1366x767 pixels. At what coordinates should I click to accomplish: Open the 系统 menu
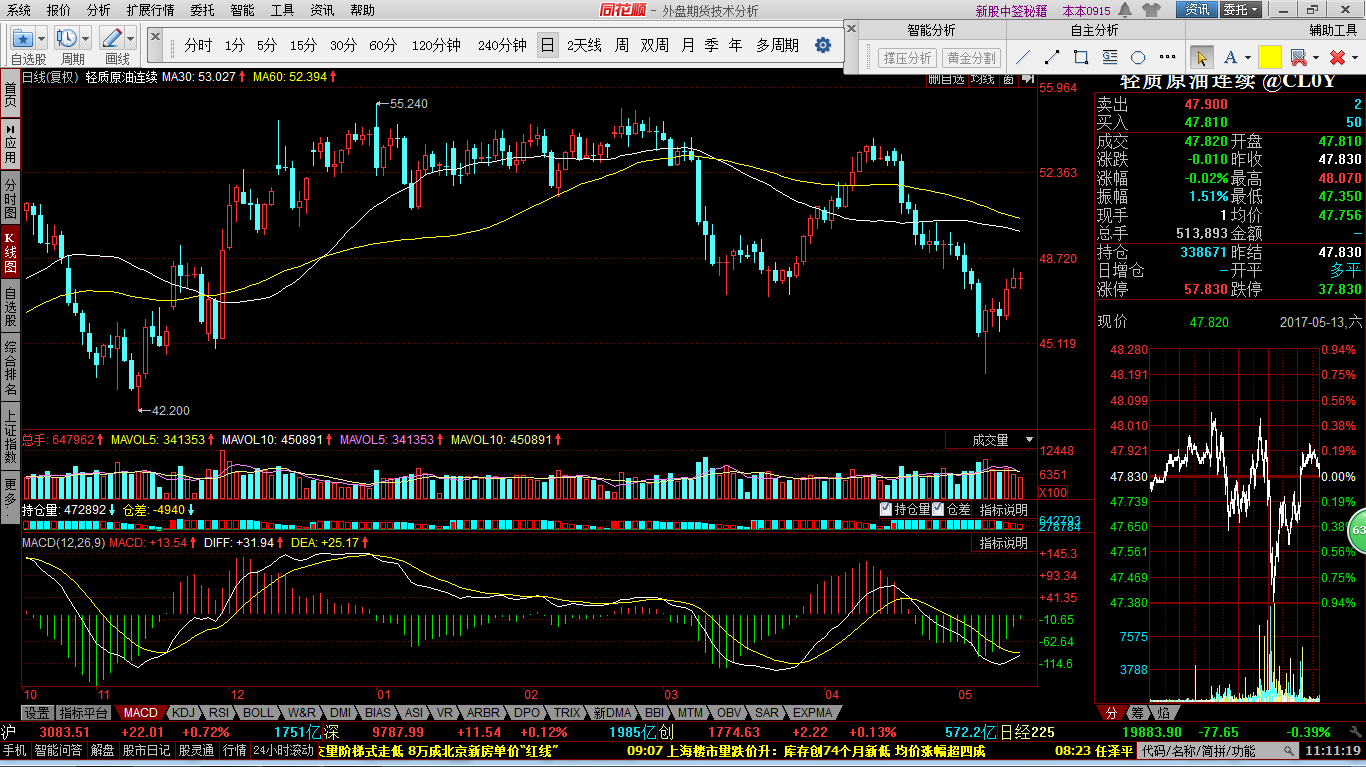[x=19, y=10]
